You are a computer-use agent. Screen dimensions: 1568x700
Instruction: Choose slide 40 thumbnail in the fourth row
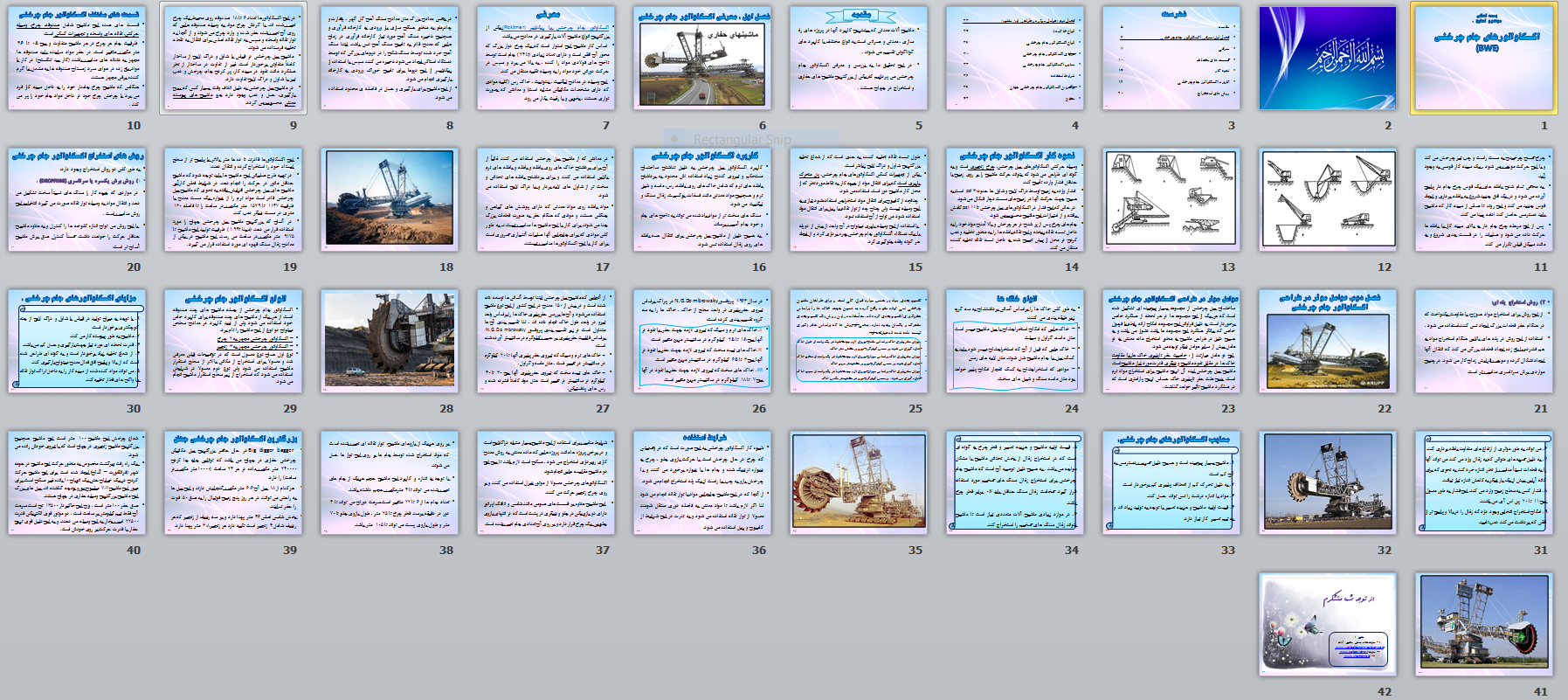pos(77,483)
